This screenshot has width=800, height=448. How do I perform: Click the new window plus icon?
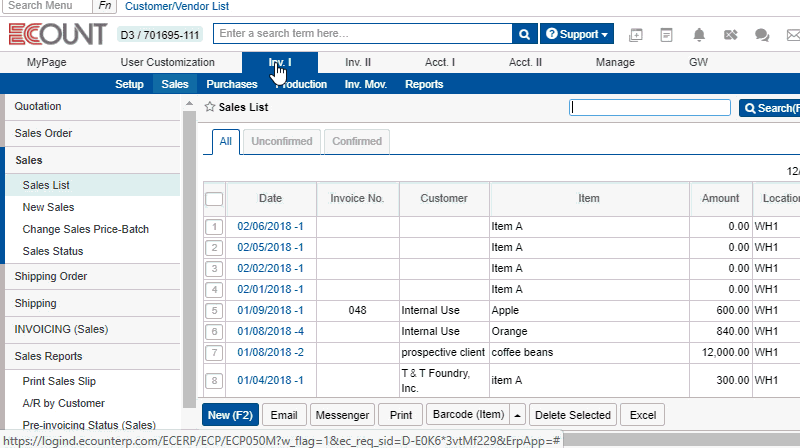click(636, 35)
